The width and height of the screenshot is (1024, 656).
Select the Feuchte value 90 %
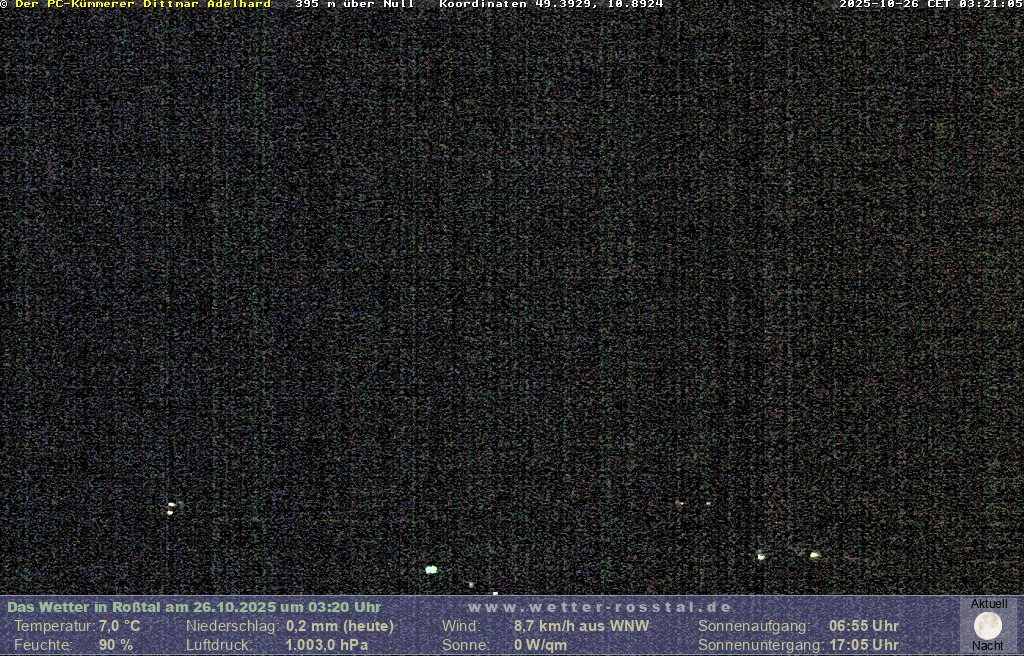tap(115, 645)
